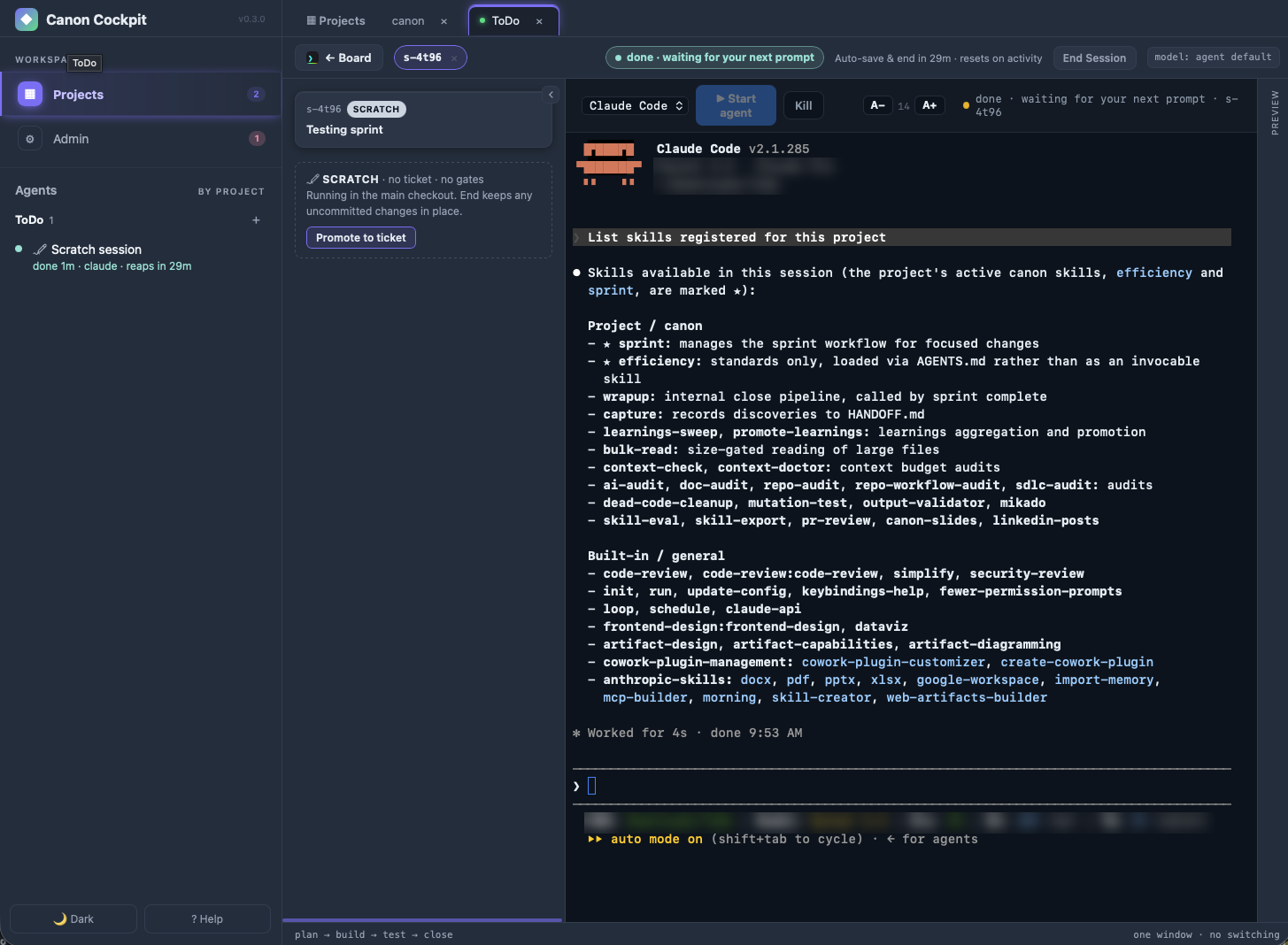
Task: Switch agent grouping via BY PROJECT
Action: (231, 191)
